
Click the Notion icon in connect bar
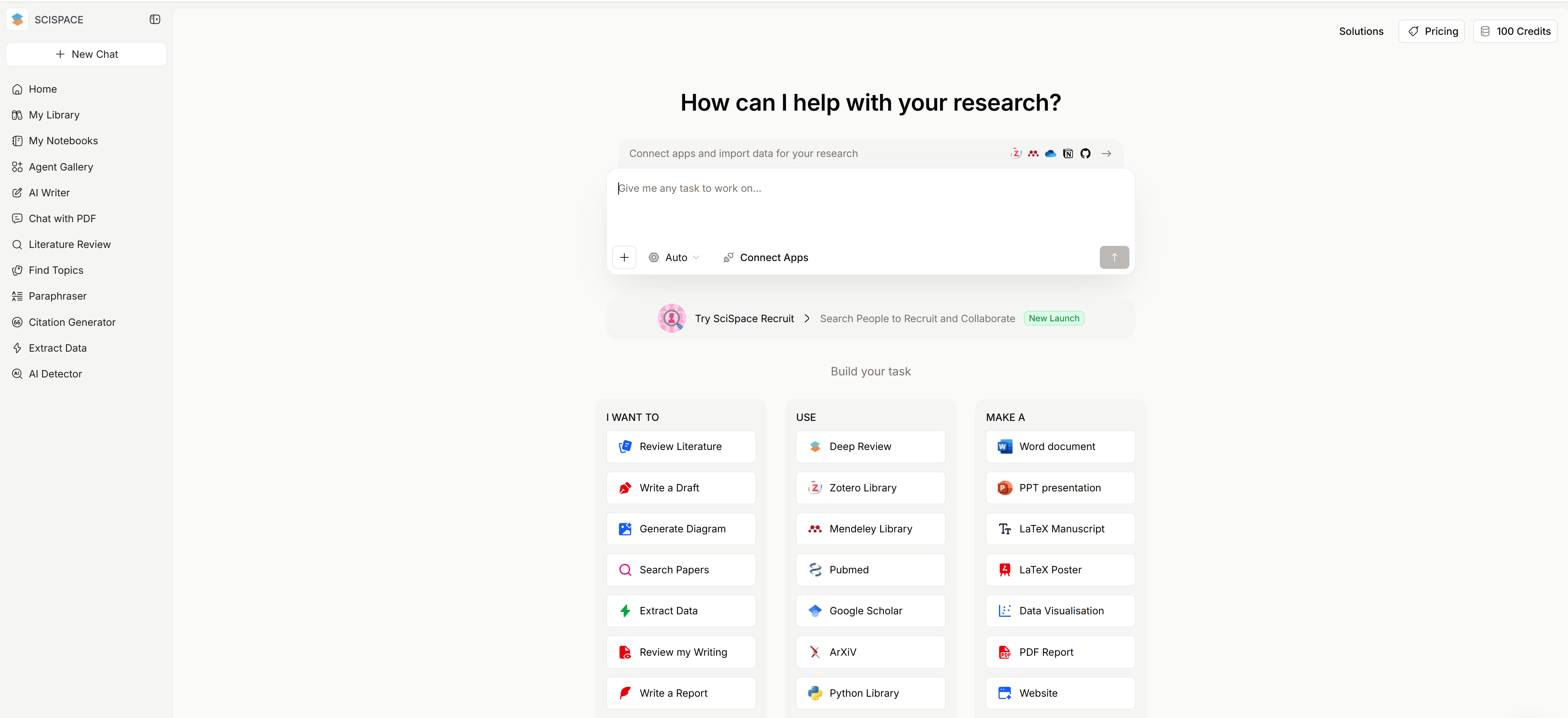click(1067, 153)
